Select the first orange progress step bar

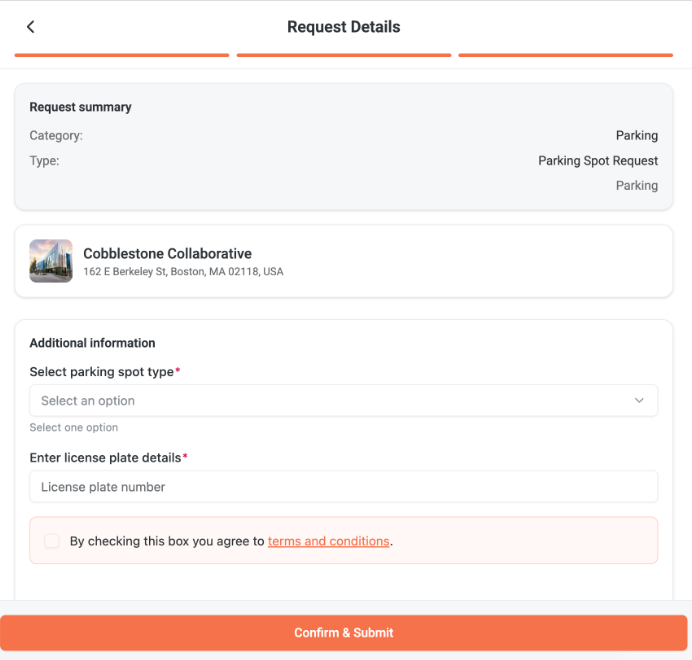[122, 55]
